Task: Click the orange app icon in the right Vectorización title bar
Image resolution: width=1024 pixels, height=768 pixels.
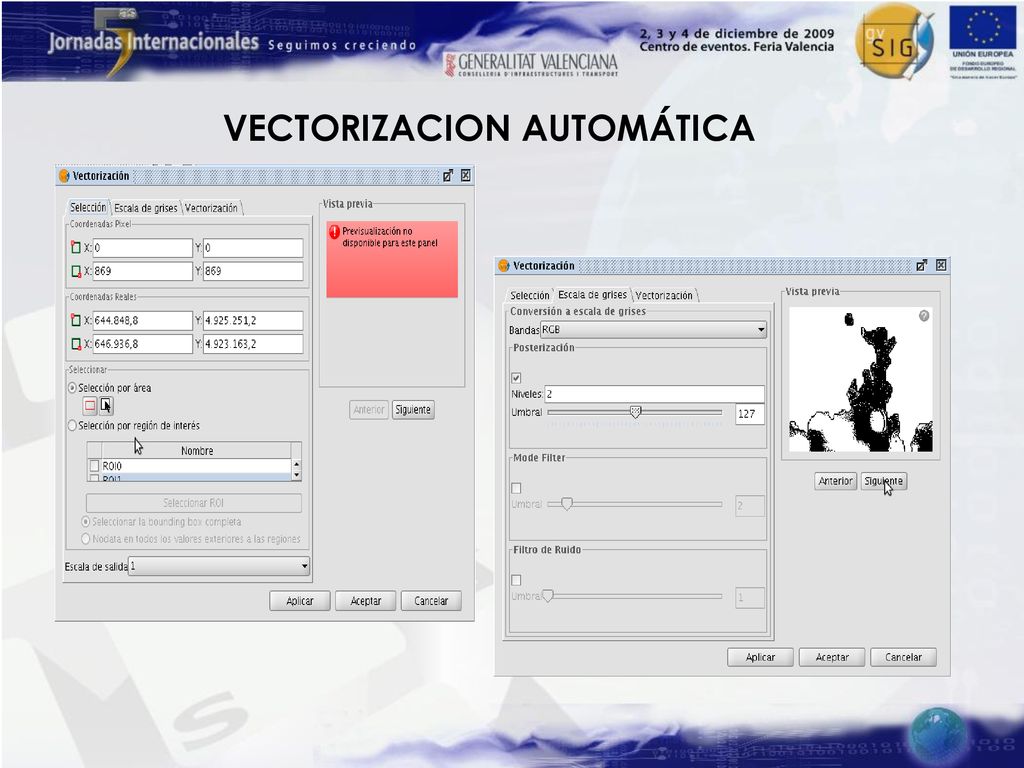Action: 504,266
